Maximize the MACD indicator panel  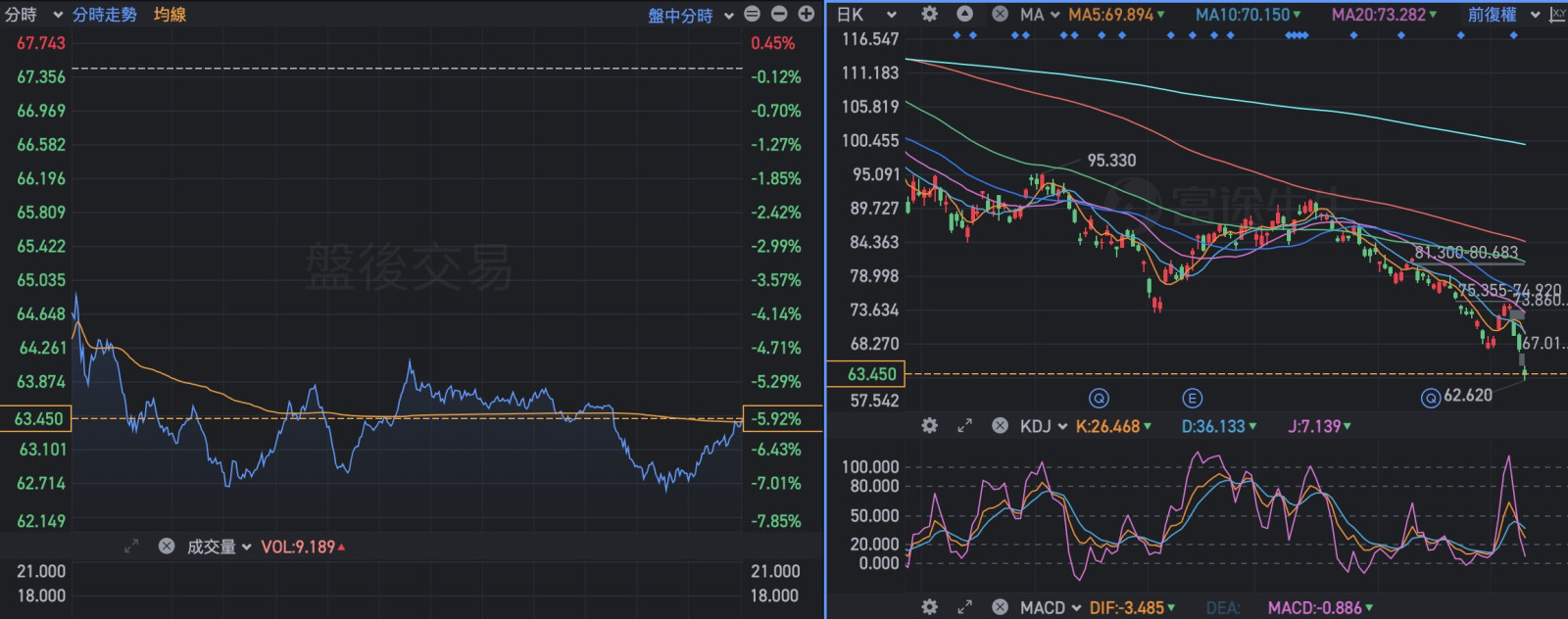tap(964, 607)
